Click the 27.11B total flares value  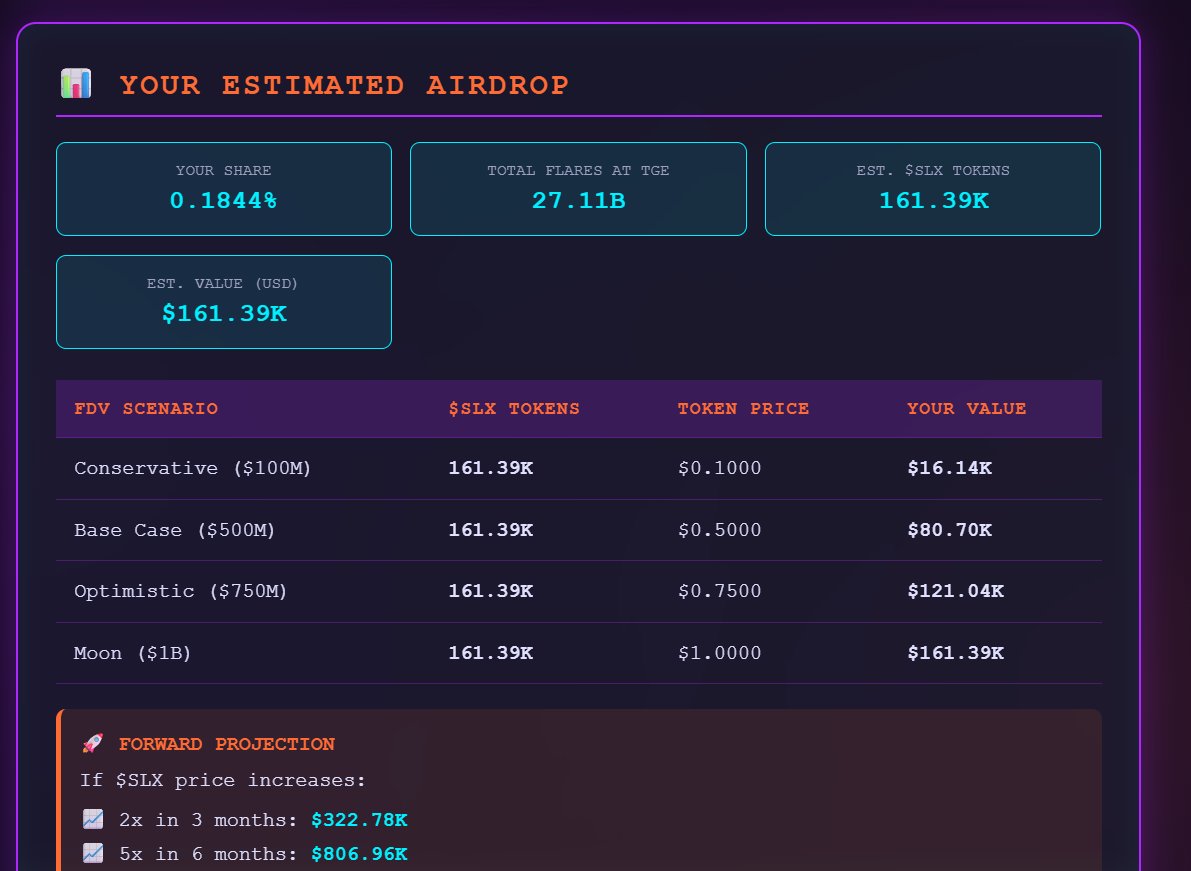(579, 200)
